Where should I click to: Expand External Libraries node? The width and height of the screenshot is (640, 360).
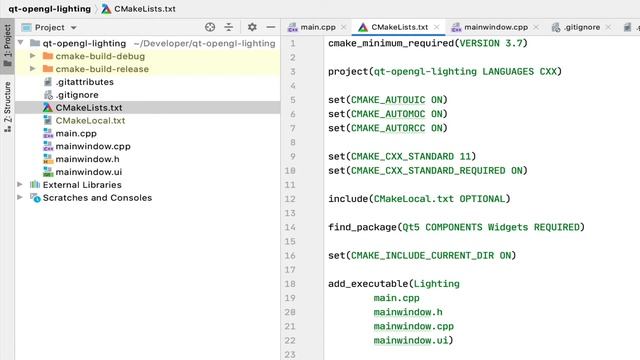click(x=20, y=184)
